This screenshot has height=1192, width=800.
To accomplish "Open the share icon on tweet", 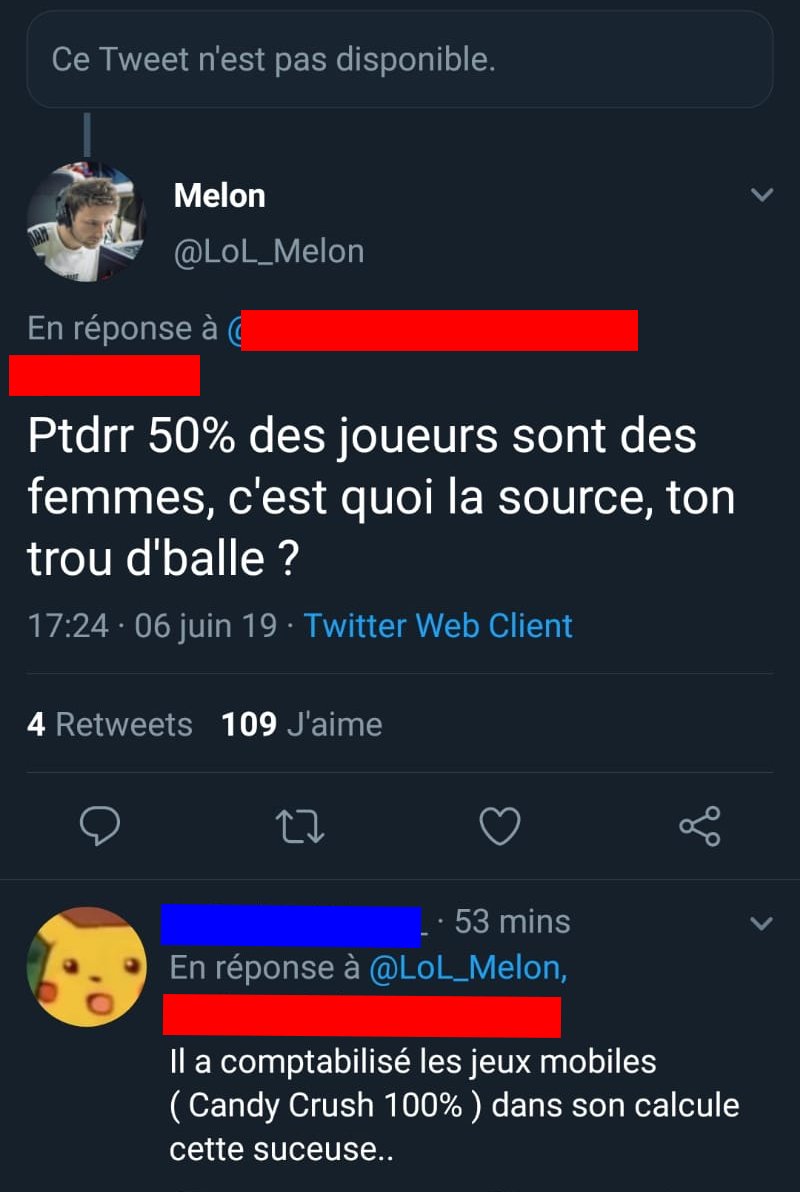I will click(x=700, y=826).
